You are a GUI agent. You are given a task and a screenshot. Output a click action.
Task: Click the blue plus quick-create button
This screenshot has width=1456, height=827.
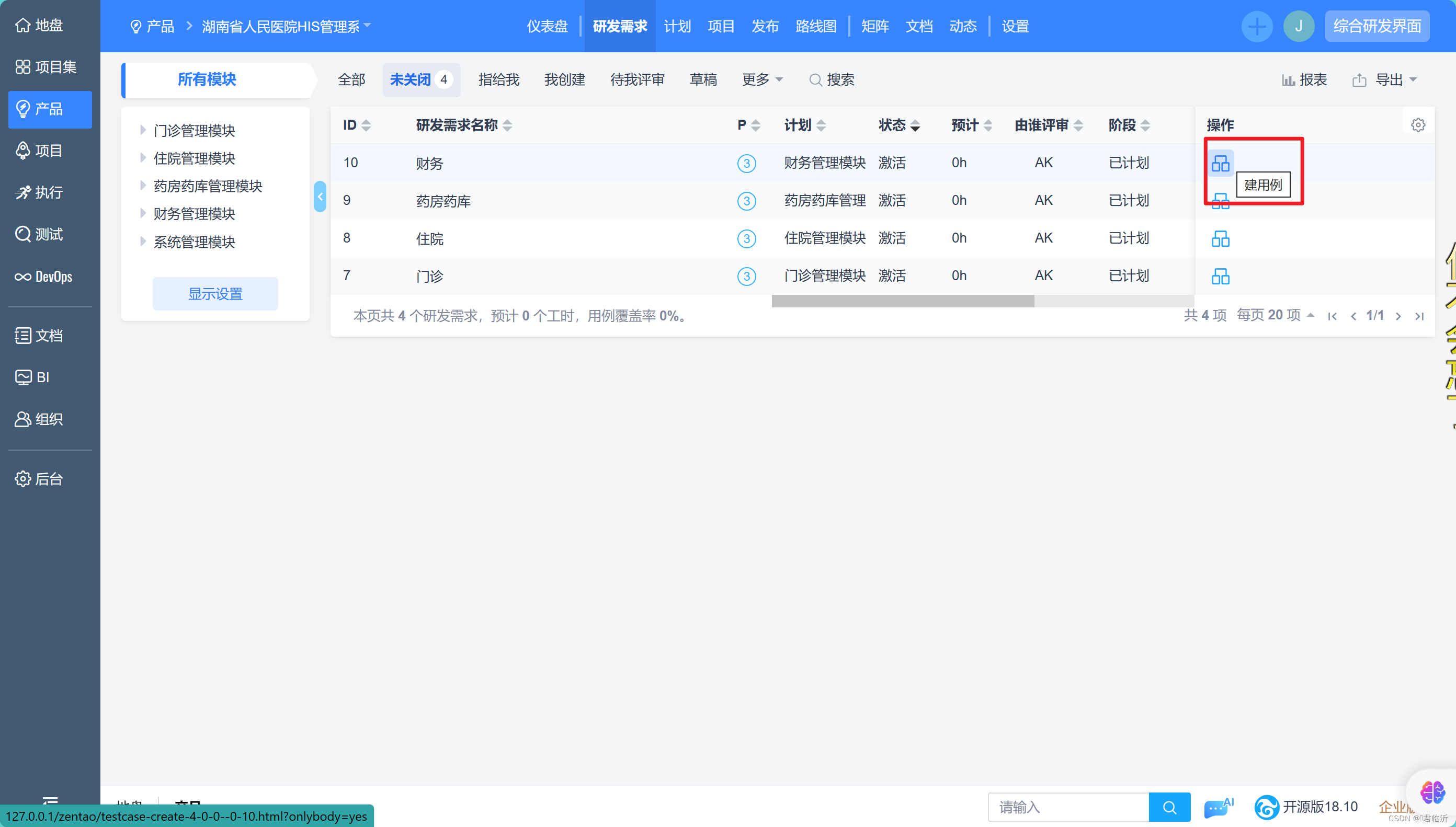click(x=1256, y=26)
